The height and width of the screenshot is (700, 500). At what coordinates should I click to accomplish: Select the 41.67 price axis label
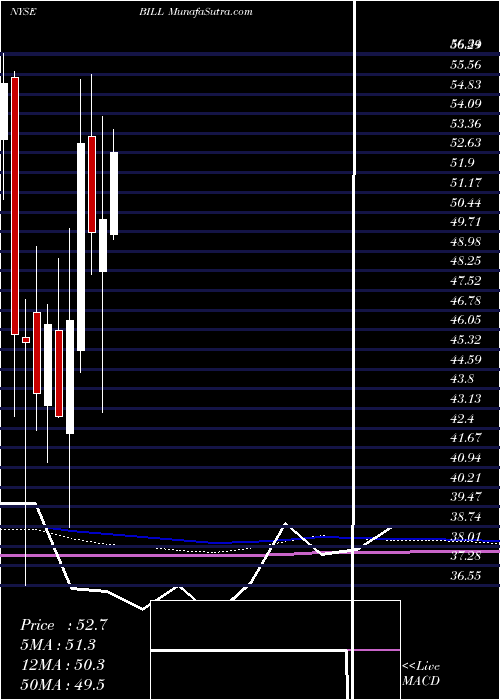[466, 438]
